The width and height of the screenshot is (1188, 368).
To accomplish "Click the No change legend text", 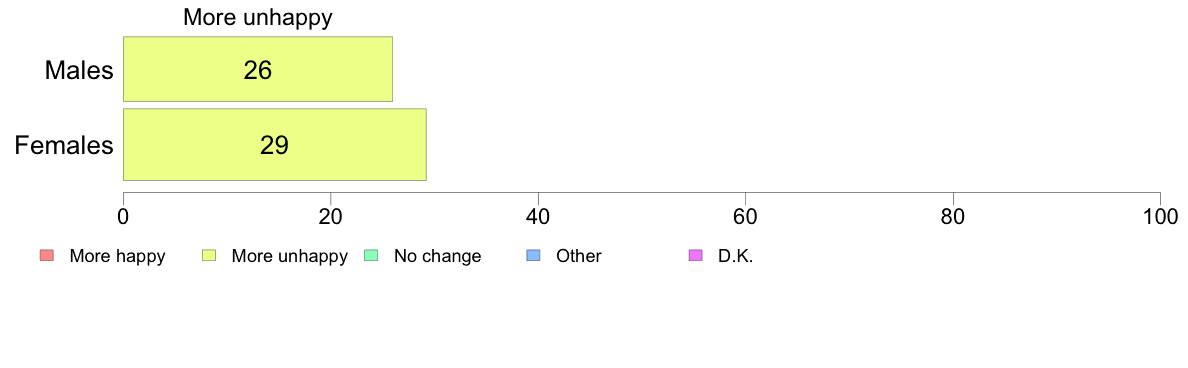I will pyautogui.click(x=437, y=256).
